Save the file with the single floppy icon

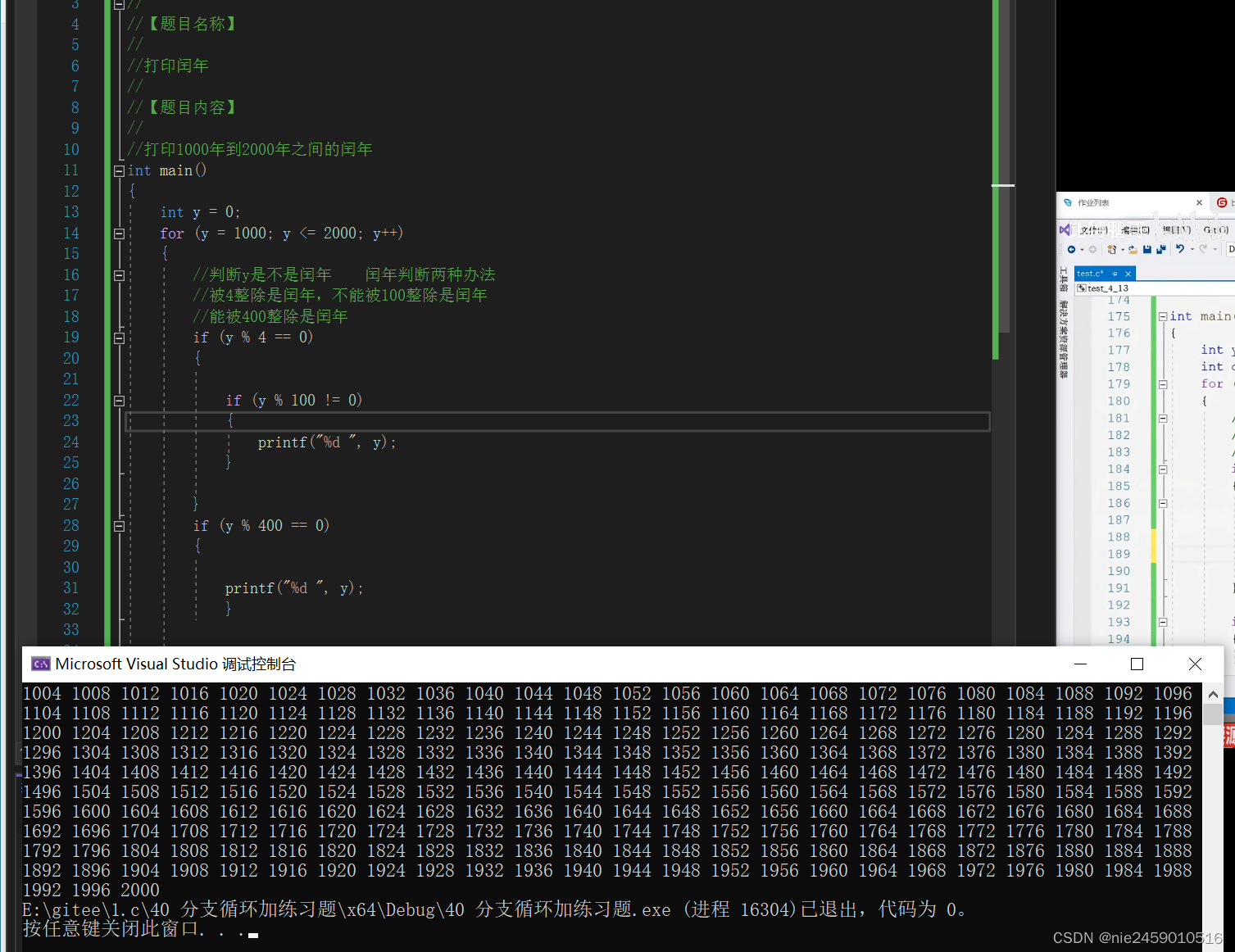[1147, 249]
